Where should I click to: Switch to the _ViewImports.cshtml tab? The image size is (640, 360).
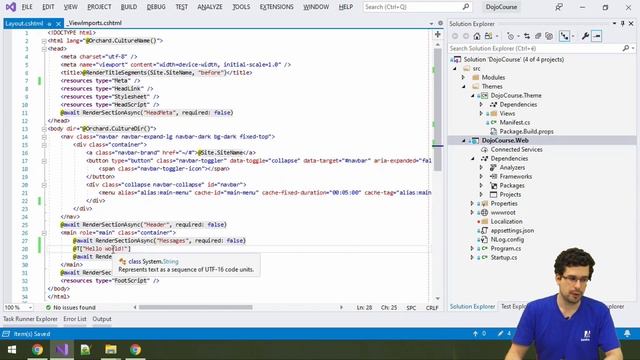click(x=94, y=23)
